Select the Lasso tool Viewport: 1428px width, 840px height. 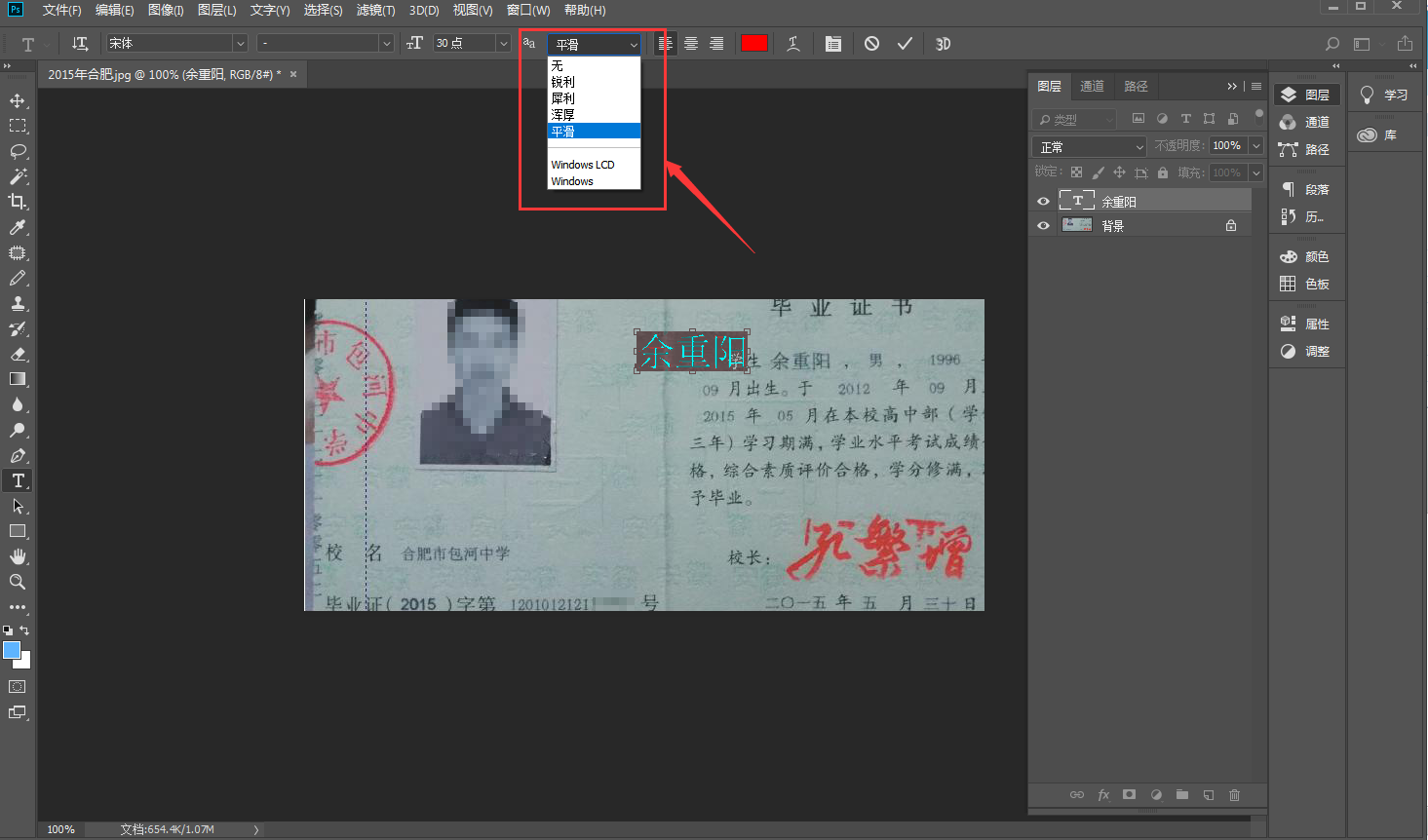tap(18, 151)
